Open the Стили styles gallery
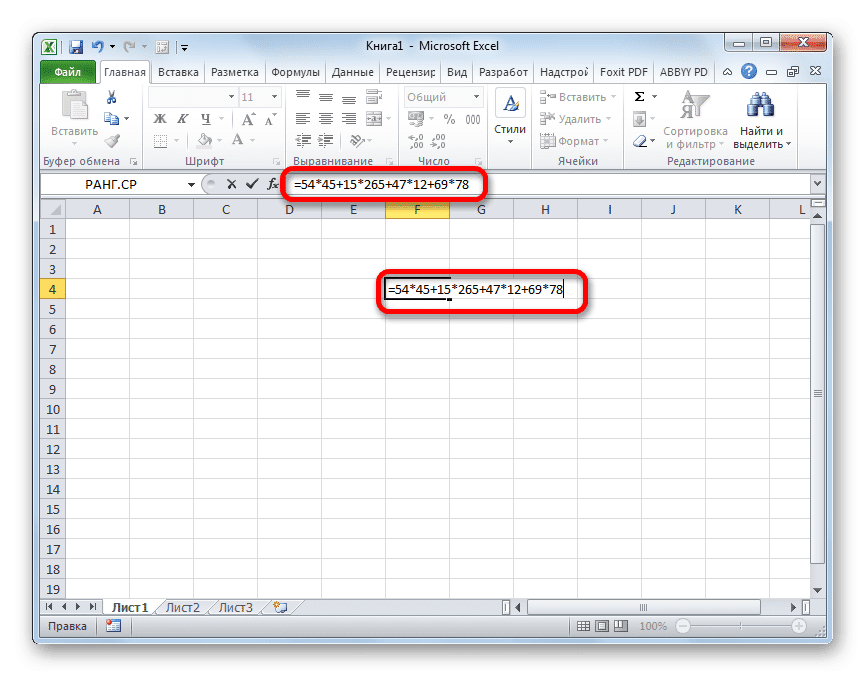This screenshot has height=677, width=866. [510, 118]
